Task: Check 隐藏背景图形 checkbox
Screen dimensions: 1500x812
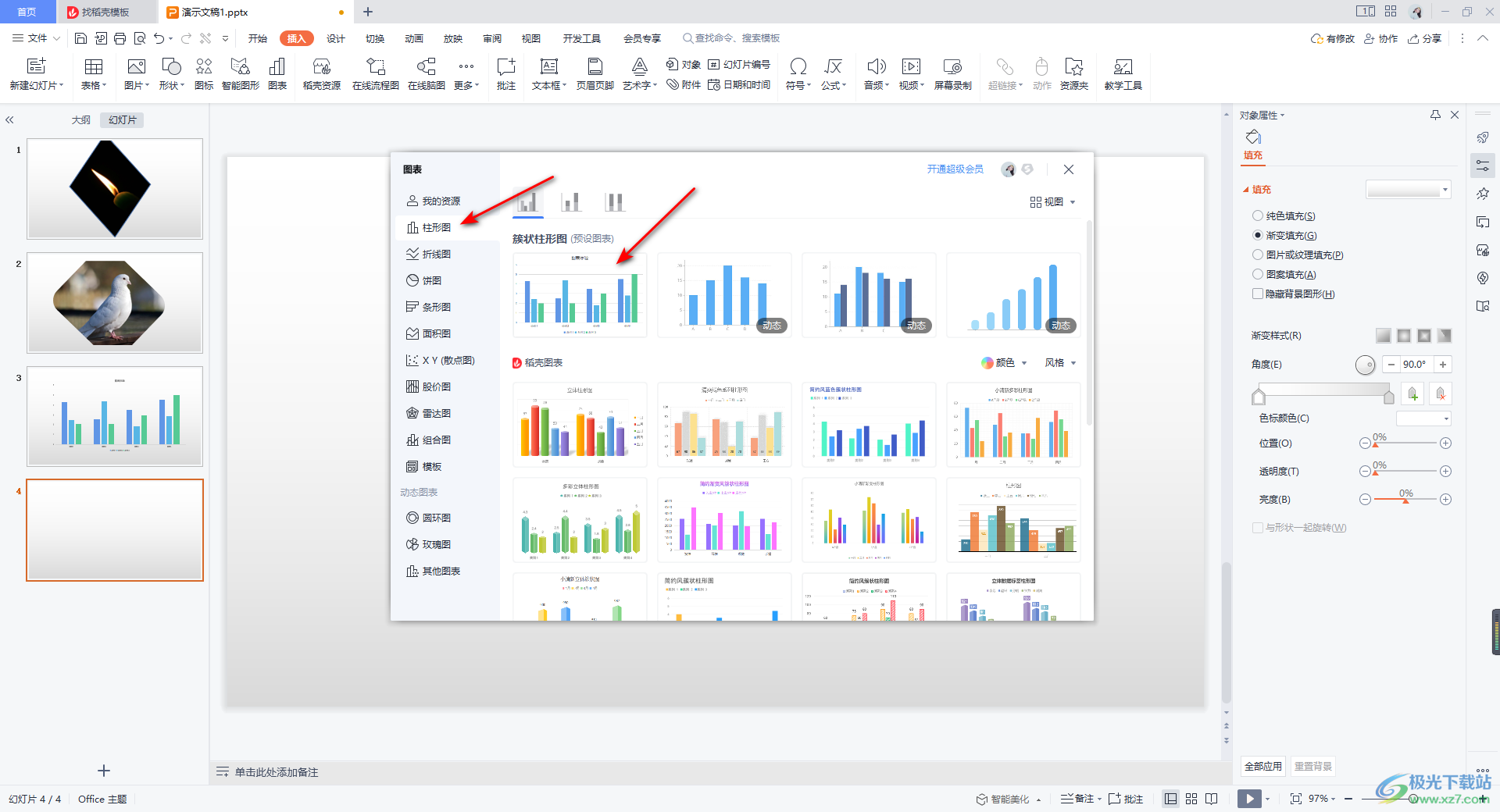Action: [1258, 294]
